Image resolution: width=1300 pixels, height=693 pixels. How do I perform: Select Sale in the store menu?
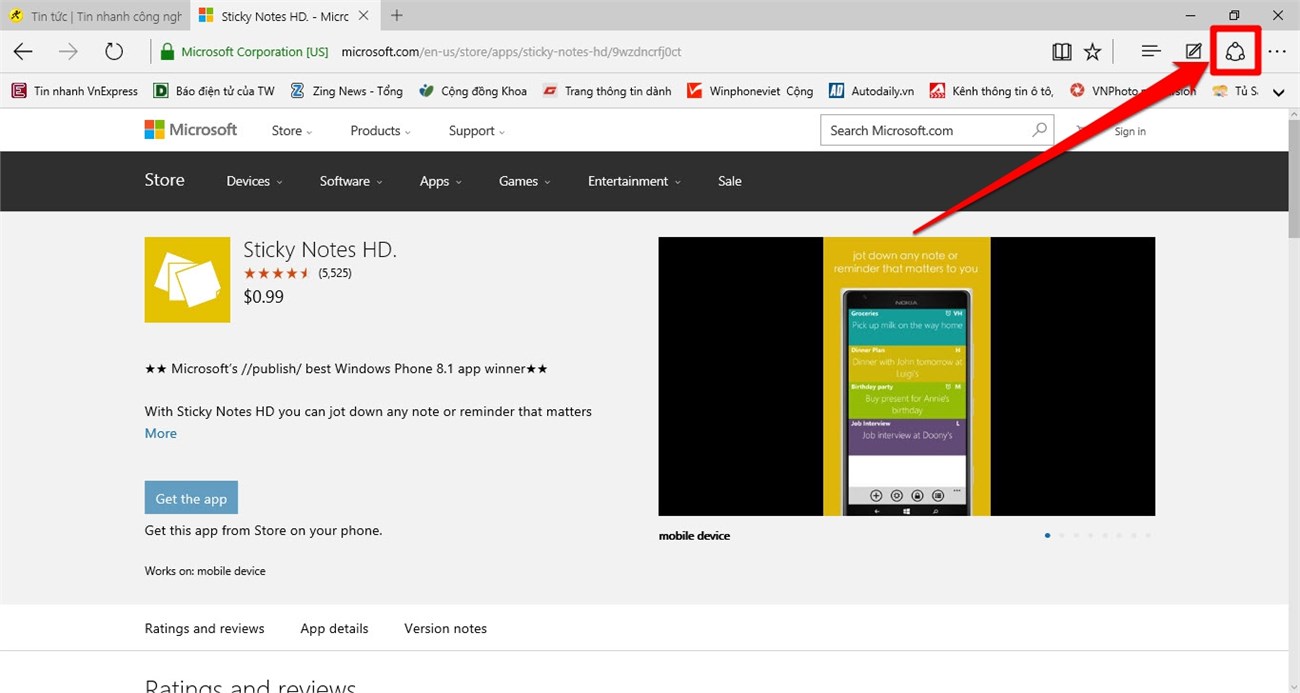730,181
